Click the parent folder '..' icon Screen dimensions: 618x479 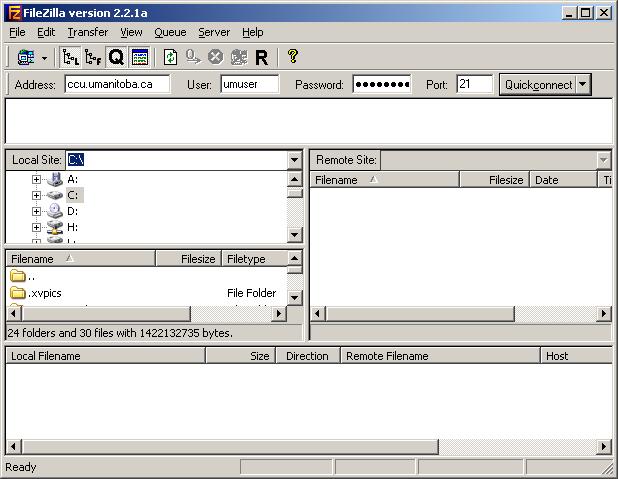(x=17, y=276)
